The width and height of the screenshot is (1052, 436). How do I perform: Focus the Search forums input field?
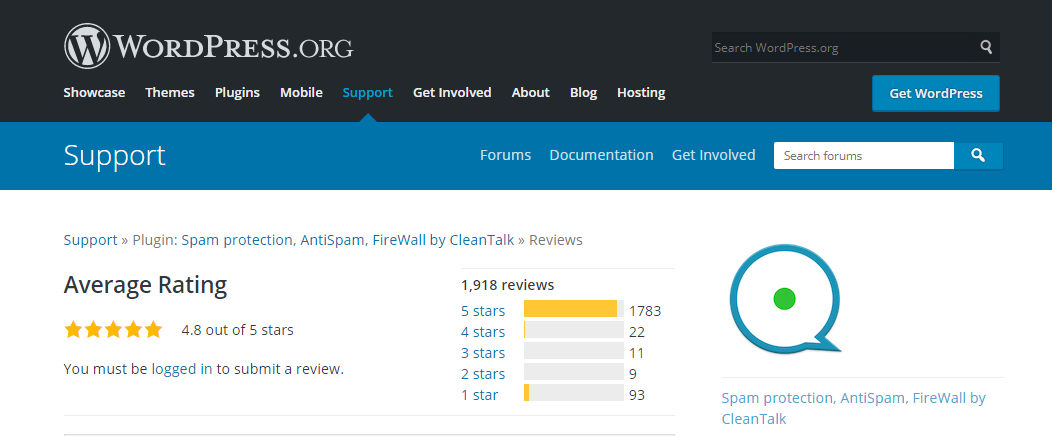(x=864, y=156)
